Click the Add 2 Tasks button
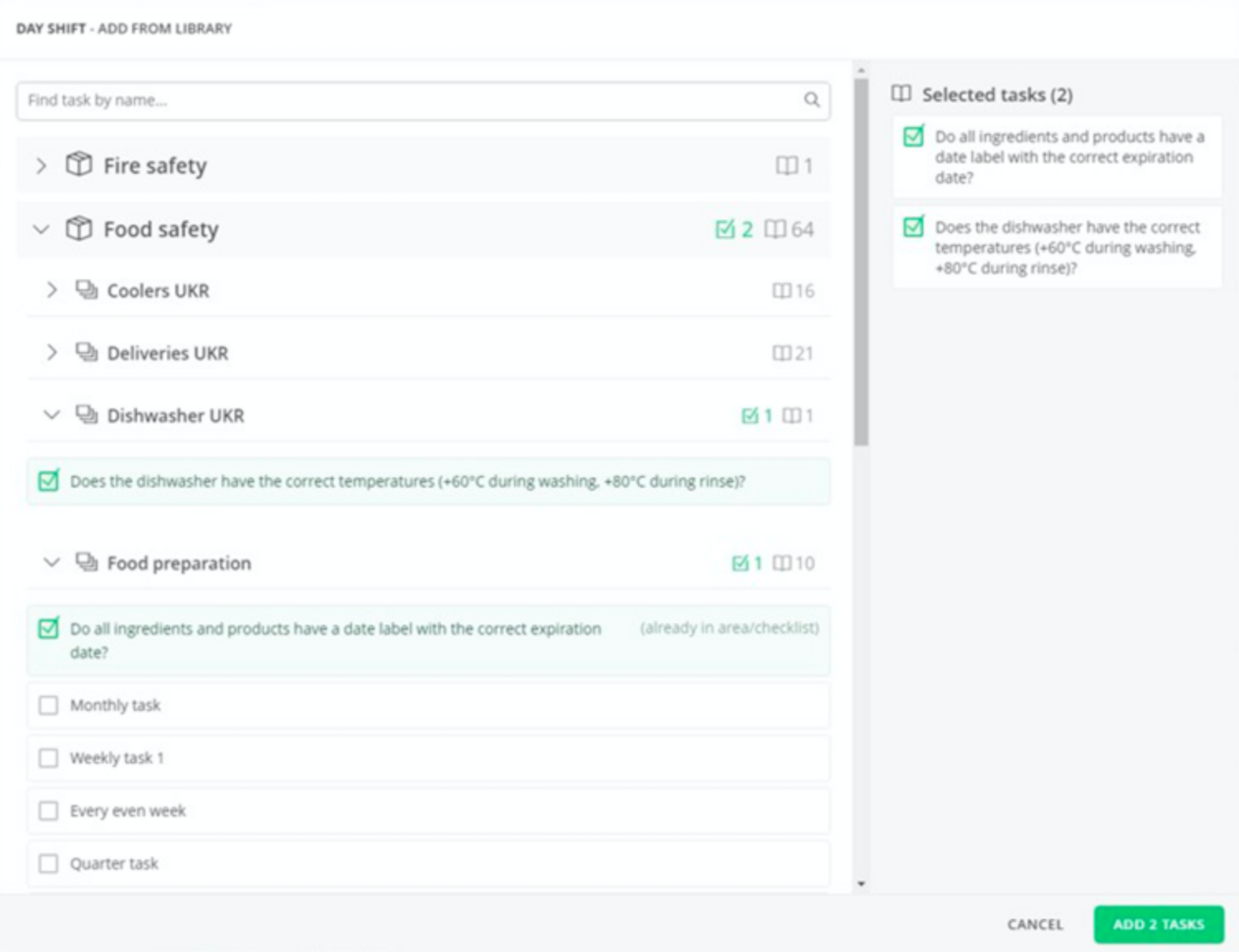1239x952 pixels. click(1158, 924)
